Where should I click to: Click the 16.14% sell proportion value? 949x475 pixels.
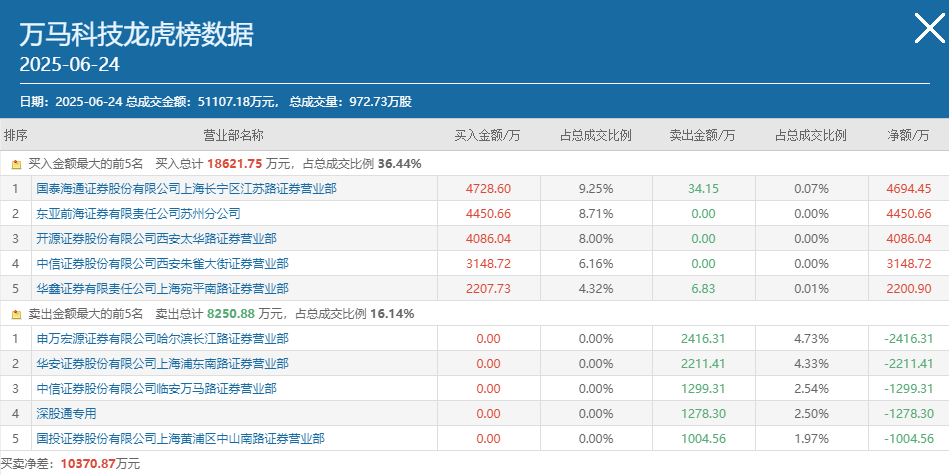(392, 314)
